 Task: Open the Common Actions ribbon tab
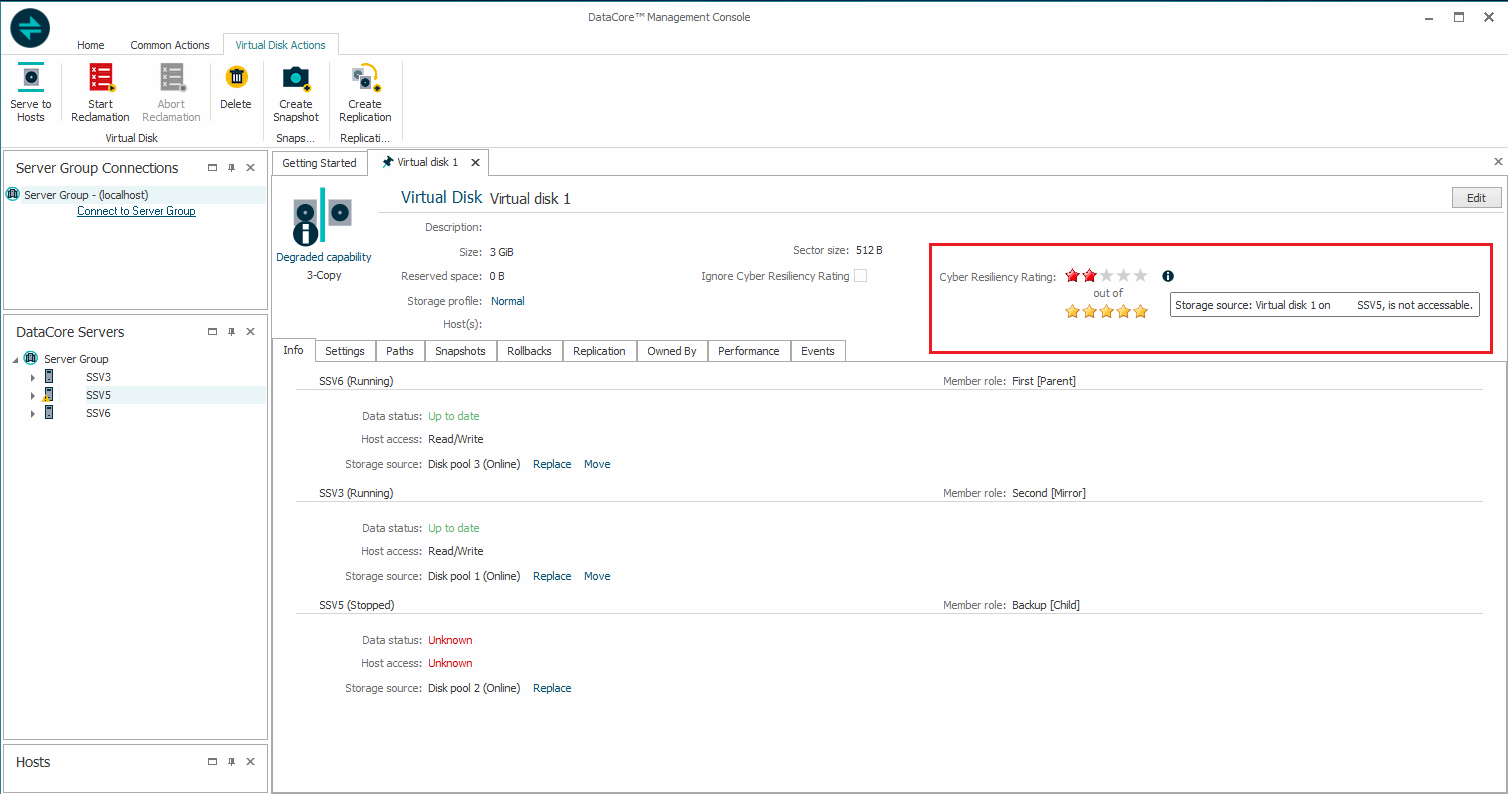170,45
